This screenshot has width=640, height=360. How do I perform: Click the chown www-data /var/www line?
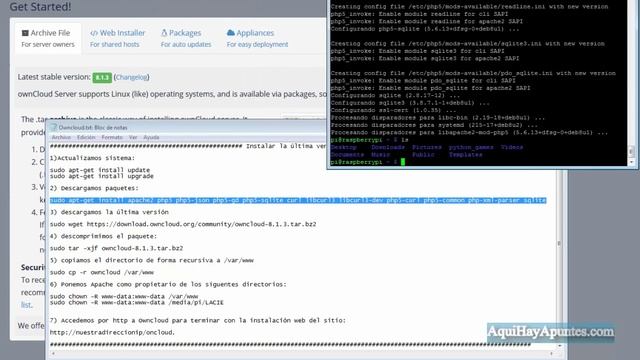pos(124,296)
